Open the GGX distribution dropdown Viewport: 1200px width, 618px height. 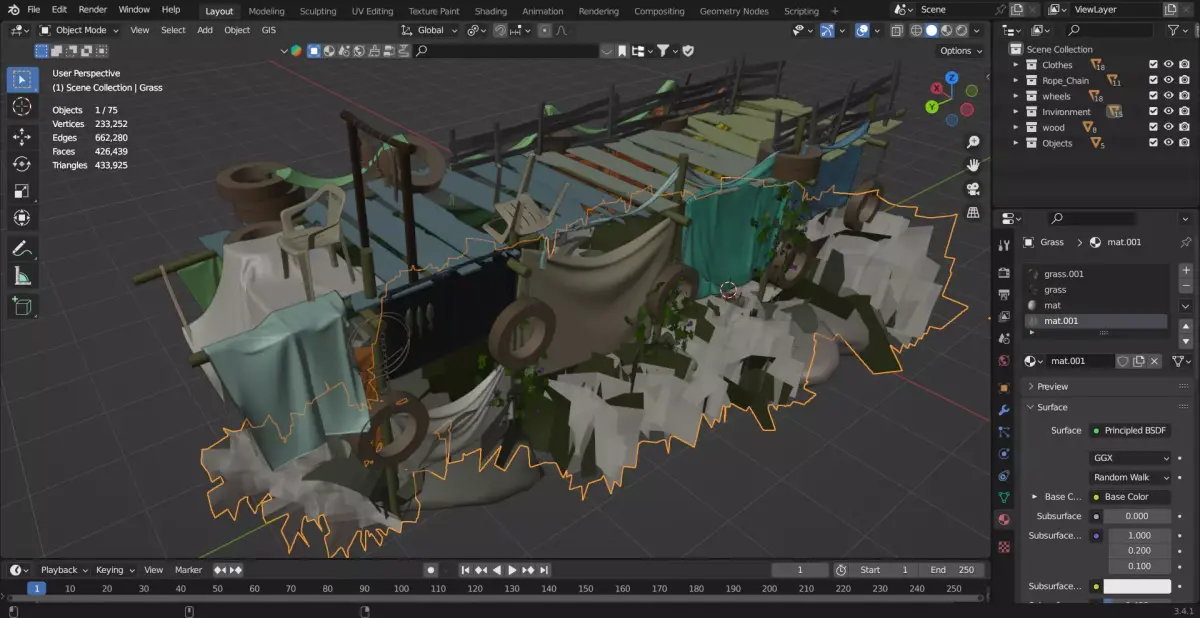click(x=1130, y=458)
